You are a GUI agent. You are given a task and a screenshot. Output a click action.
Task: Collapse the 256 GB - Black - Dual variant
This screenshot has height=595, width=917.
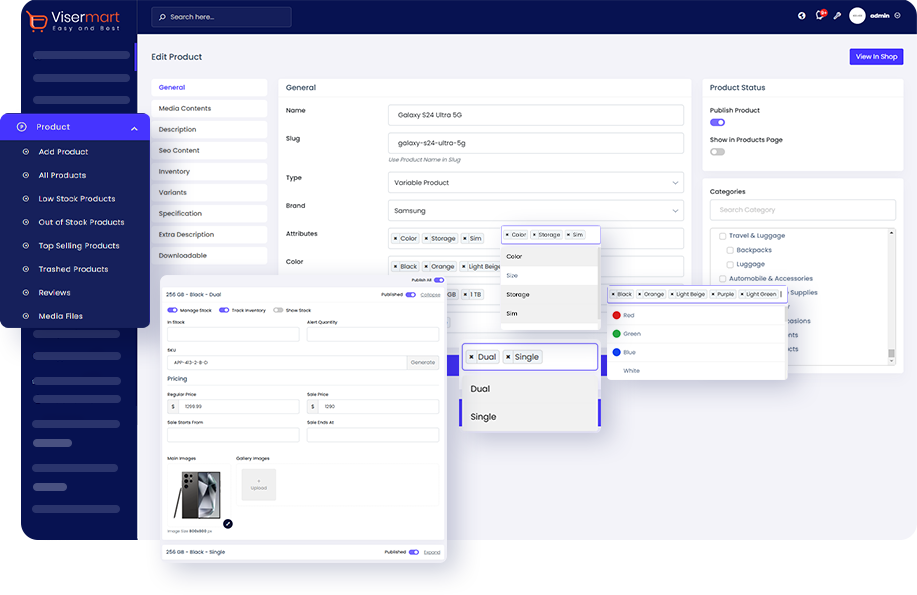point(430,295)
